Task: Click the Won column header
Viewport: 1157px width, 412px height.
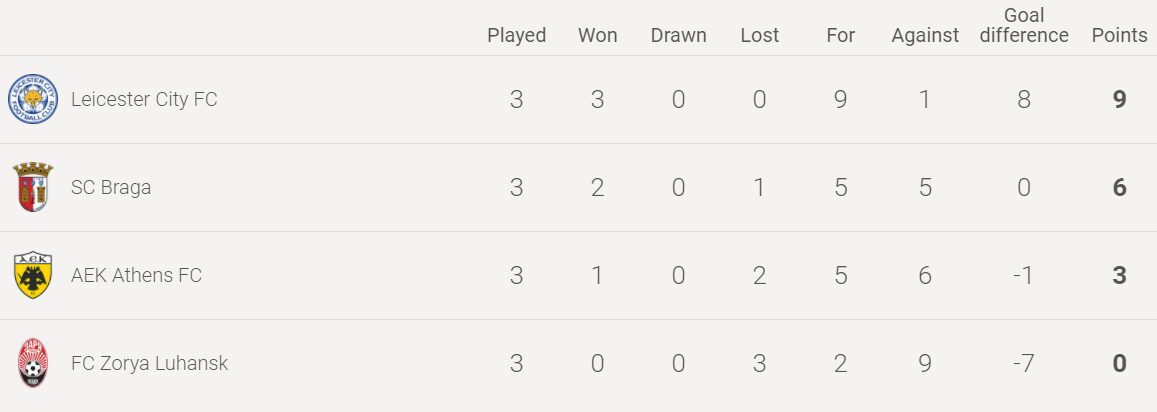Action: point(597,35)
